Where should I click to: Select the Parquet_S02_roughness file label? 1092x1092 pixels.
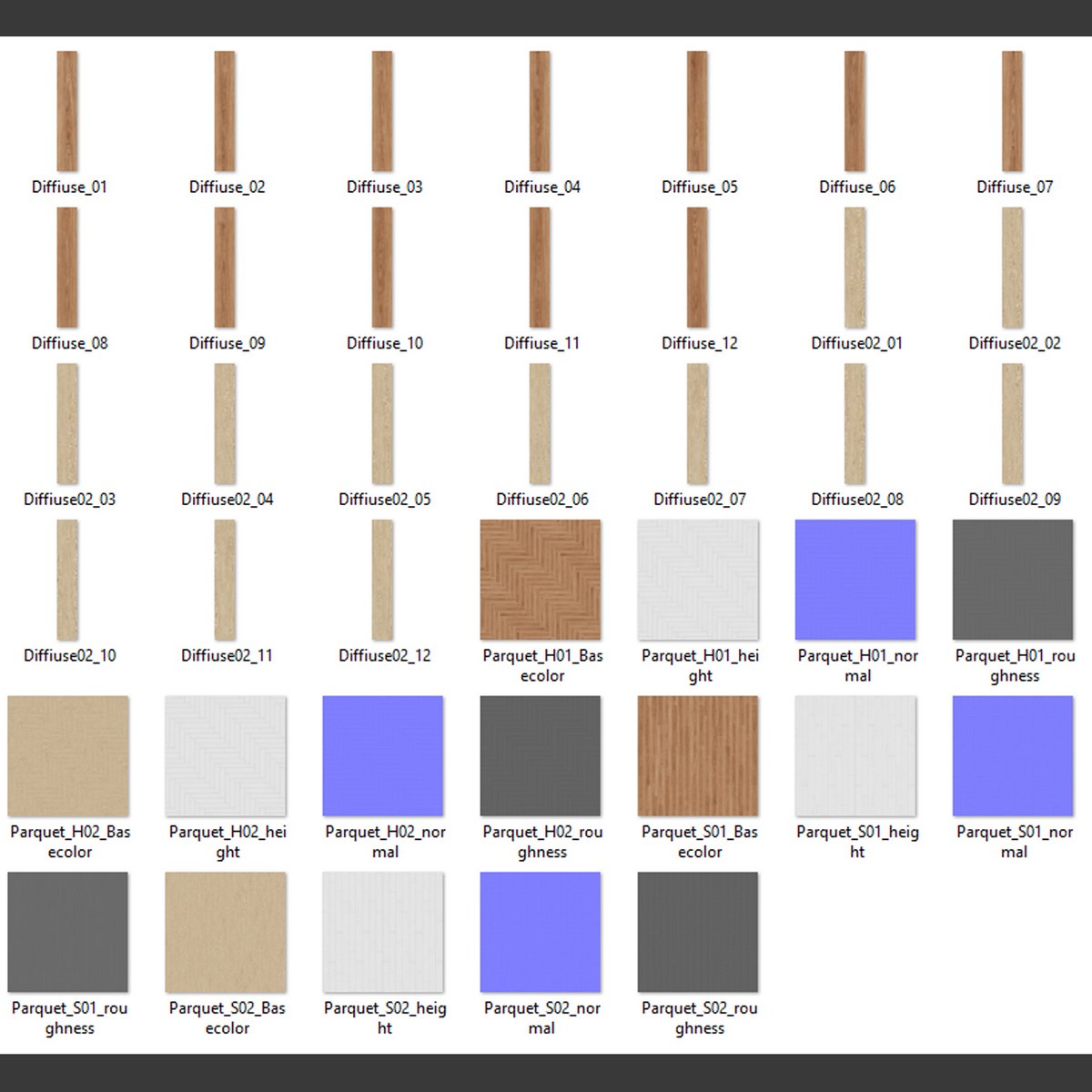[x=699, y=1018]
